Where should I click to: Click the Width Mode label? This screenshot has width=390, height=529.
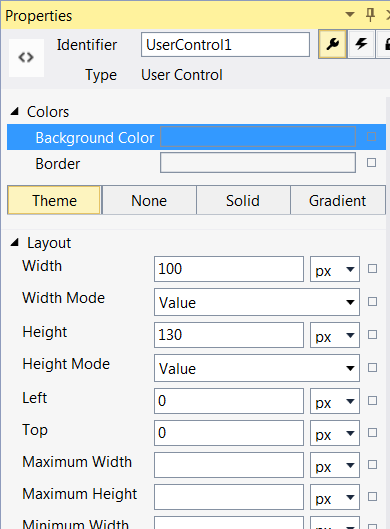click(x=63, y=298)
